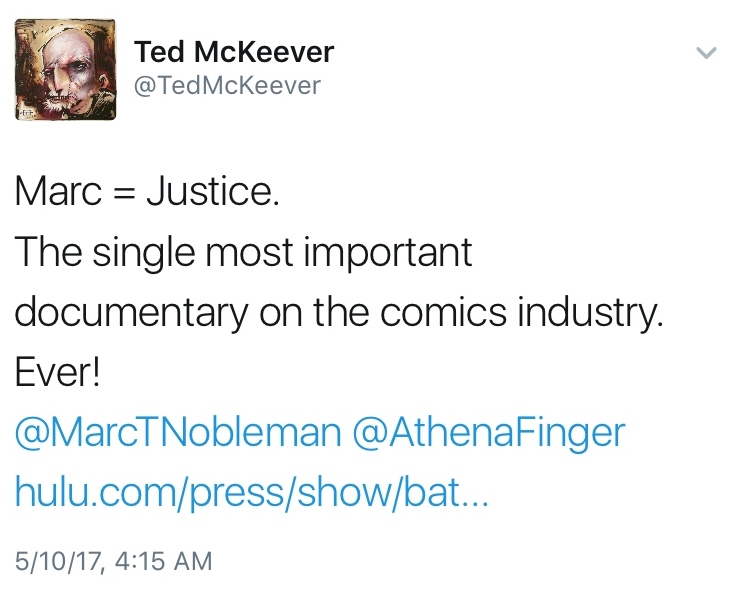Follow the hulu.com/press/show link
The width and height of the screenshot is (738, 590).
pos(250,493)
